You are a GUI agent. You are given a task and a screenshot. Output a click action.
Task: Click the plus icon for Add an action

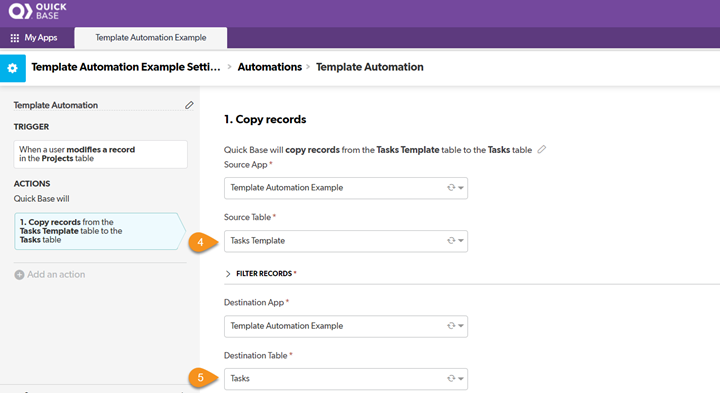point(19,275)
